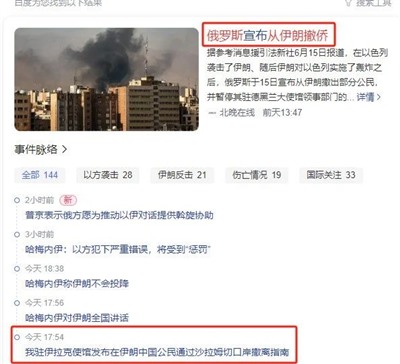
Task: Click timeline marker dot for 2小时前
Action: [x=17, y=200]
